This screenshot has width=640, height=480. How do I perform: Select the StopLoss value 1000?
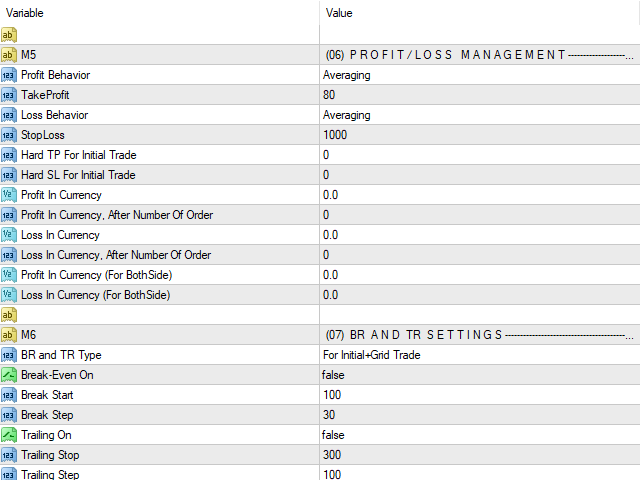tap(480, 135)
